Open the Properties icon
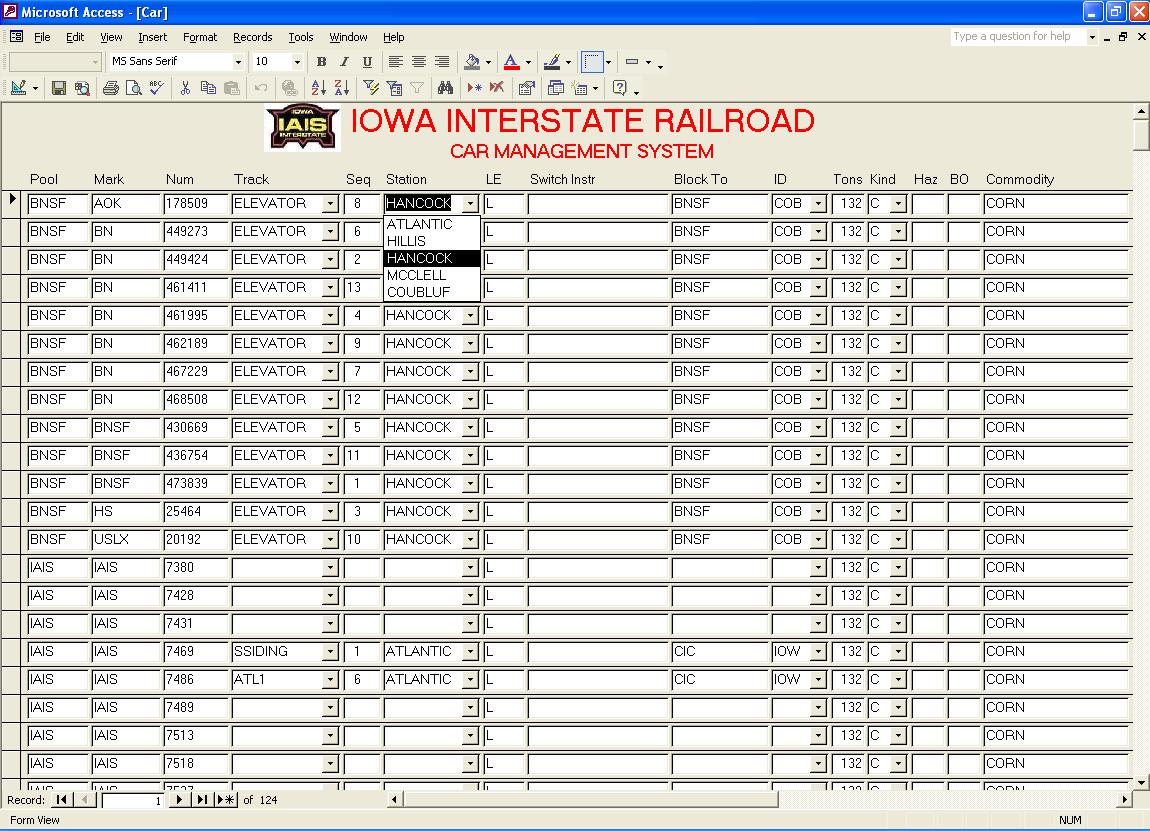 (x=527, y=88)
